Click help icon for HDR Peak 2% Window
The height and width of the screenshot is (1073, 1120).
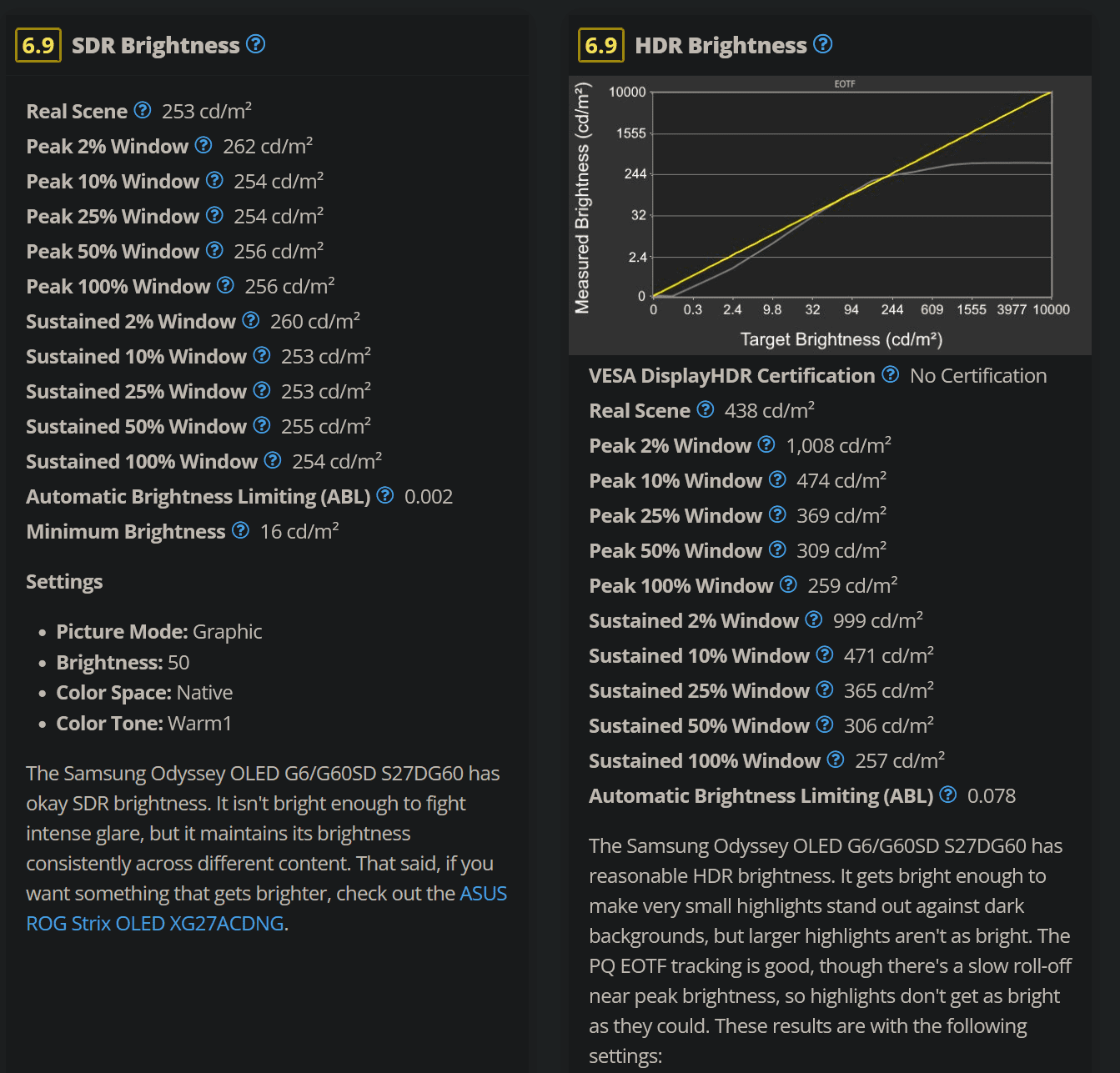point(766,444)
